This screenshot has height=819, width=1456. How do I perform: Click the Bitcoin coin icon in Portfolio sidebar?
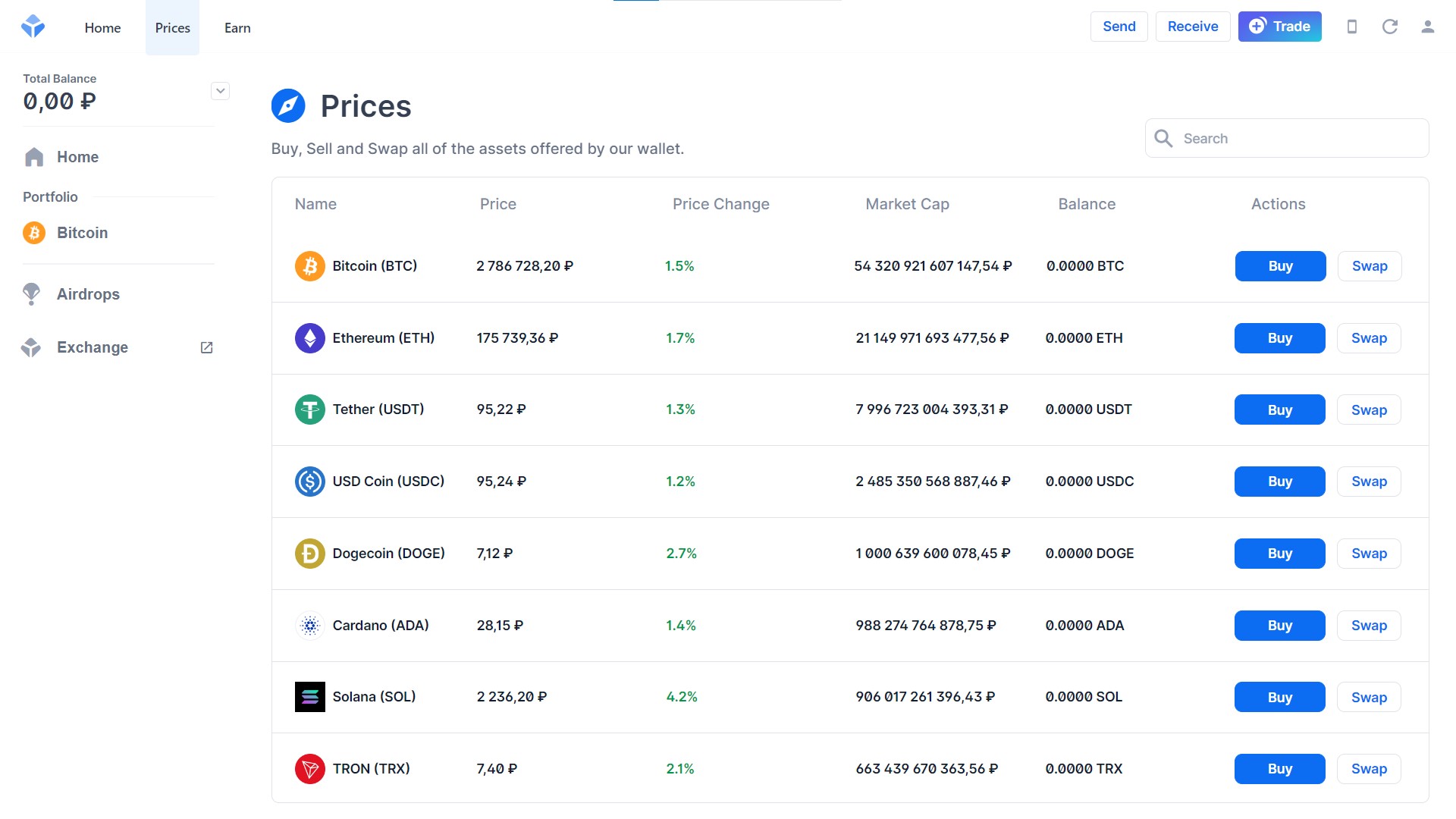(x=34, y=233)
